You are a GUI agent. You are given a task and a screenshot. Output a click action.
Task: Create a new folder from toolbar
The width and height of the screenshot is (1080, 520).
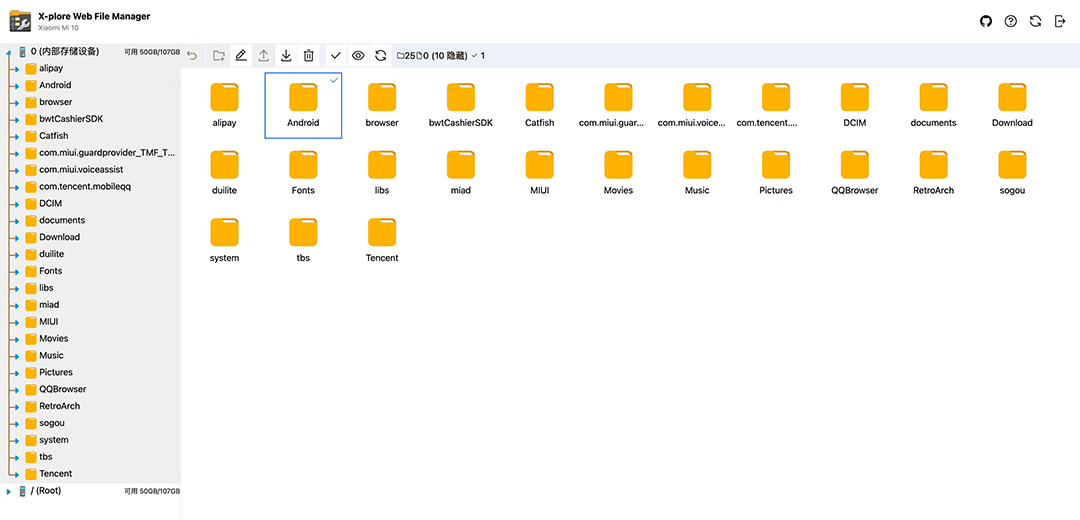tap(219, 56)
